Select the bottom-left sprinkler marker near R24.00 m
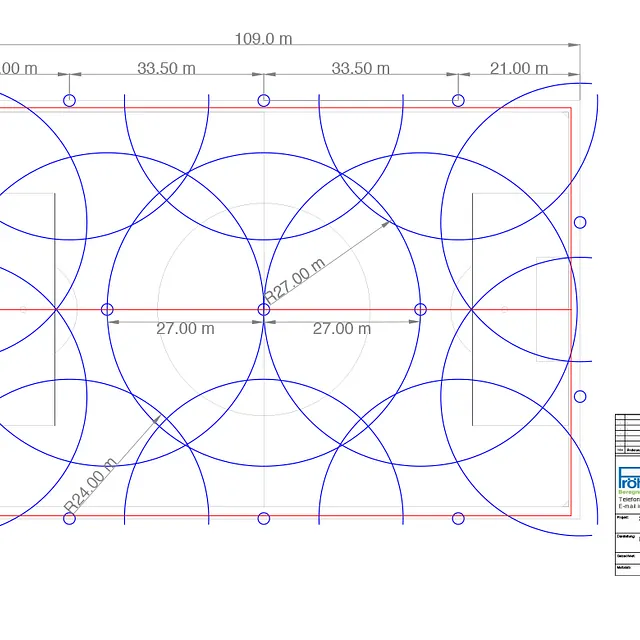This screenshot has width=640, height=640. click(69, 518)
